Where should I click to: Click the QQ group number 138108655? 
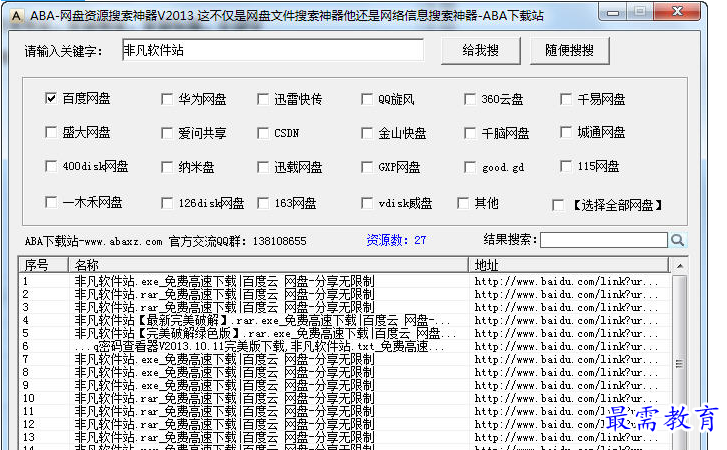coord(280,241)
